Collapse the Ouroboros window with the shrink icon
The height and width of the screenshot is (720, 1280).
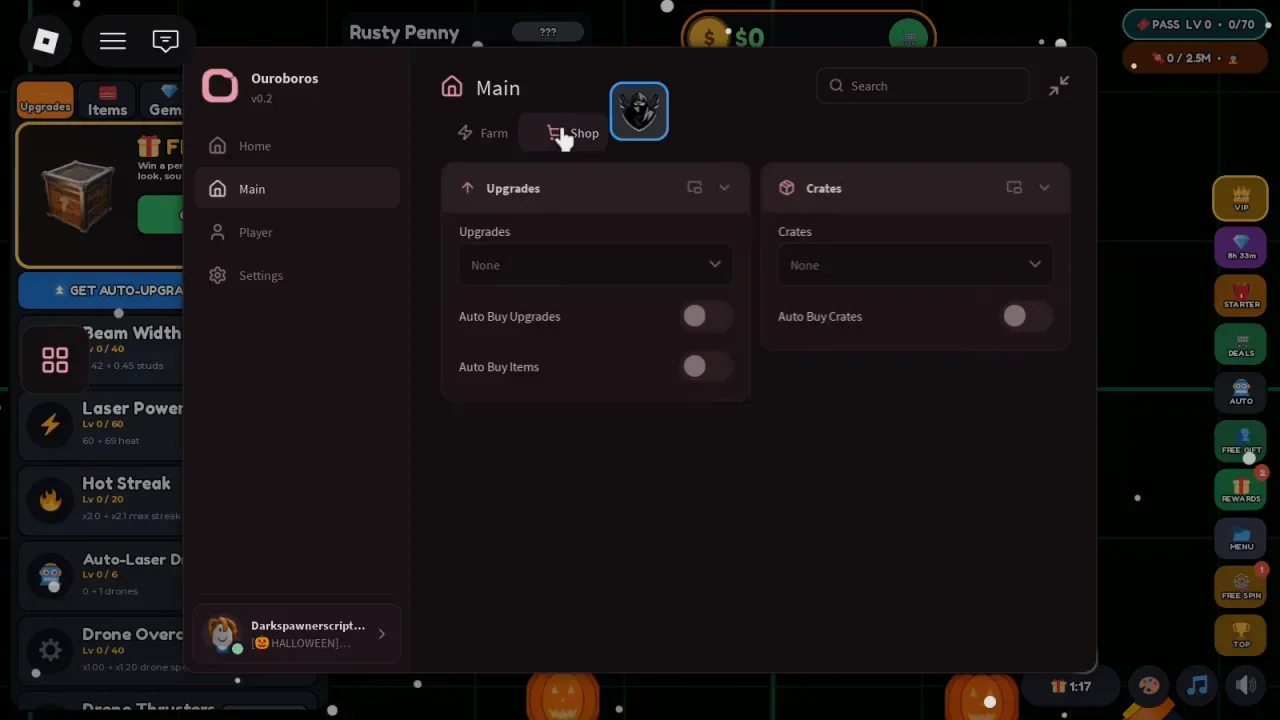click(1058, 87)
